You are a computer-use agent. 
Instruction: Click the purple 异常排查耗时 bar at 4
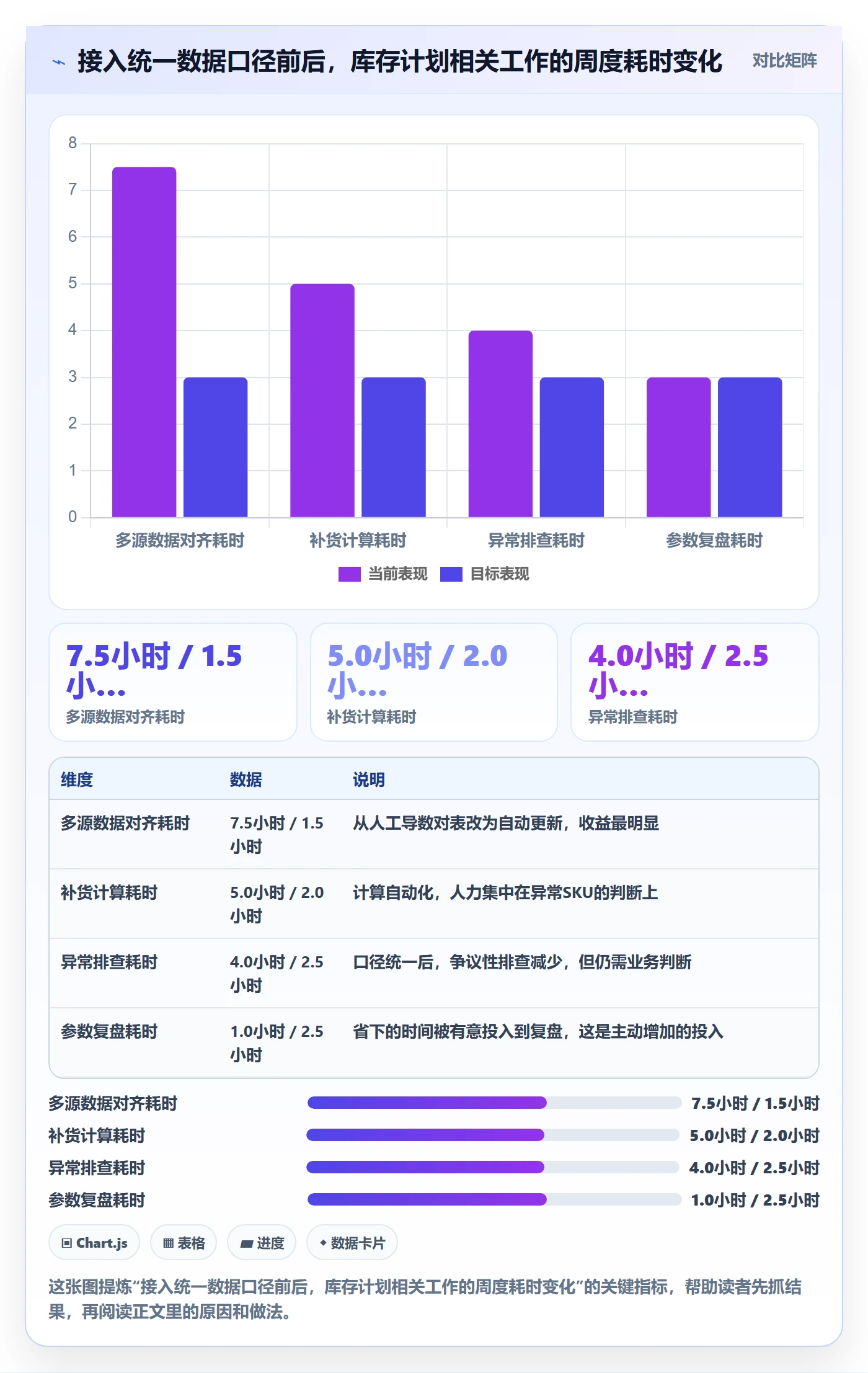click(500, 424)
